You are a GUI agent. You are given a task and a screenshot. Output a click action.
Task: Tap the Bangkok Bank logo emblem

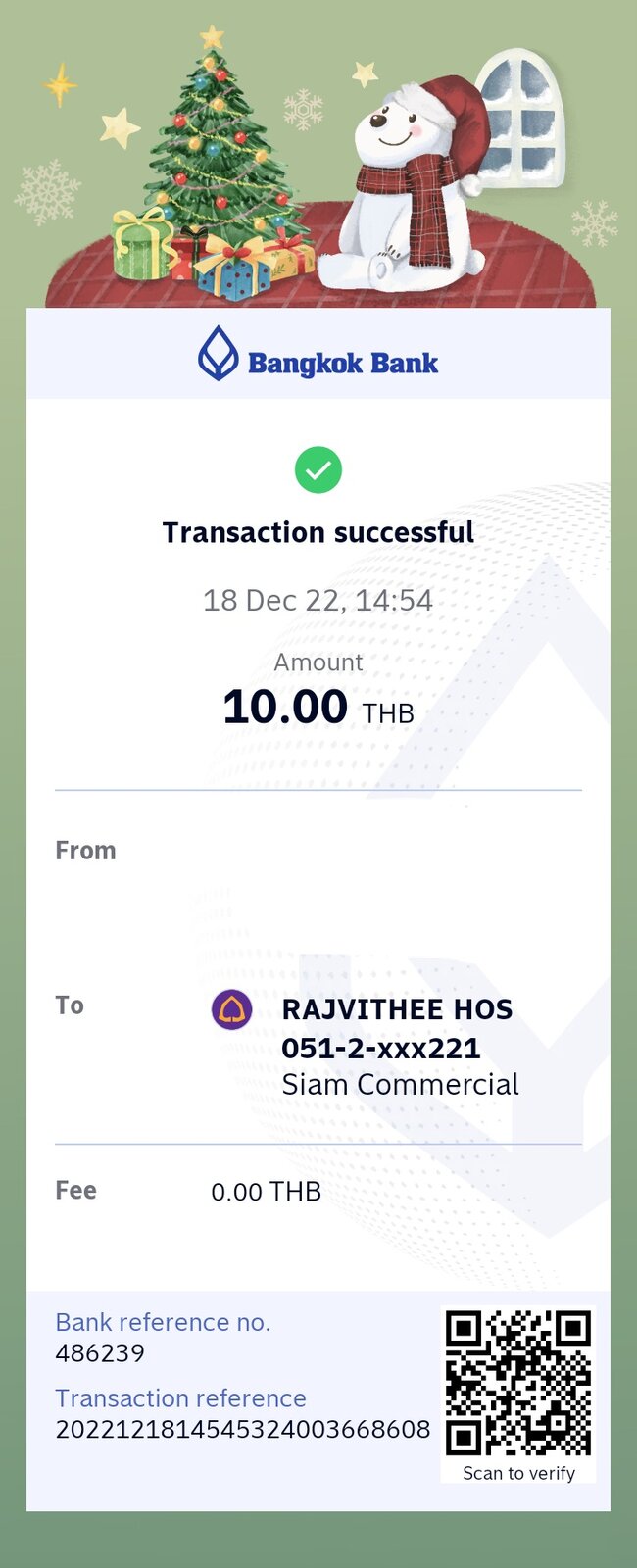pyautogui.click(x=218, y=354)
